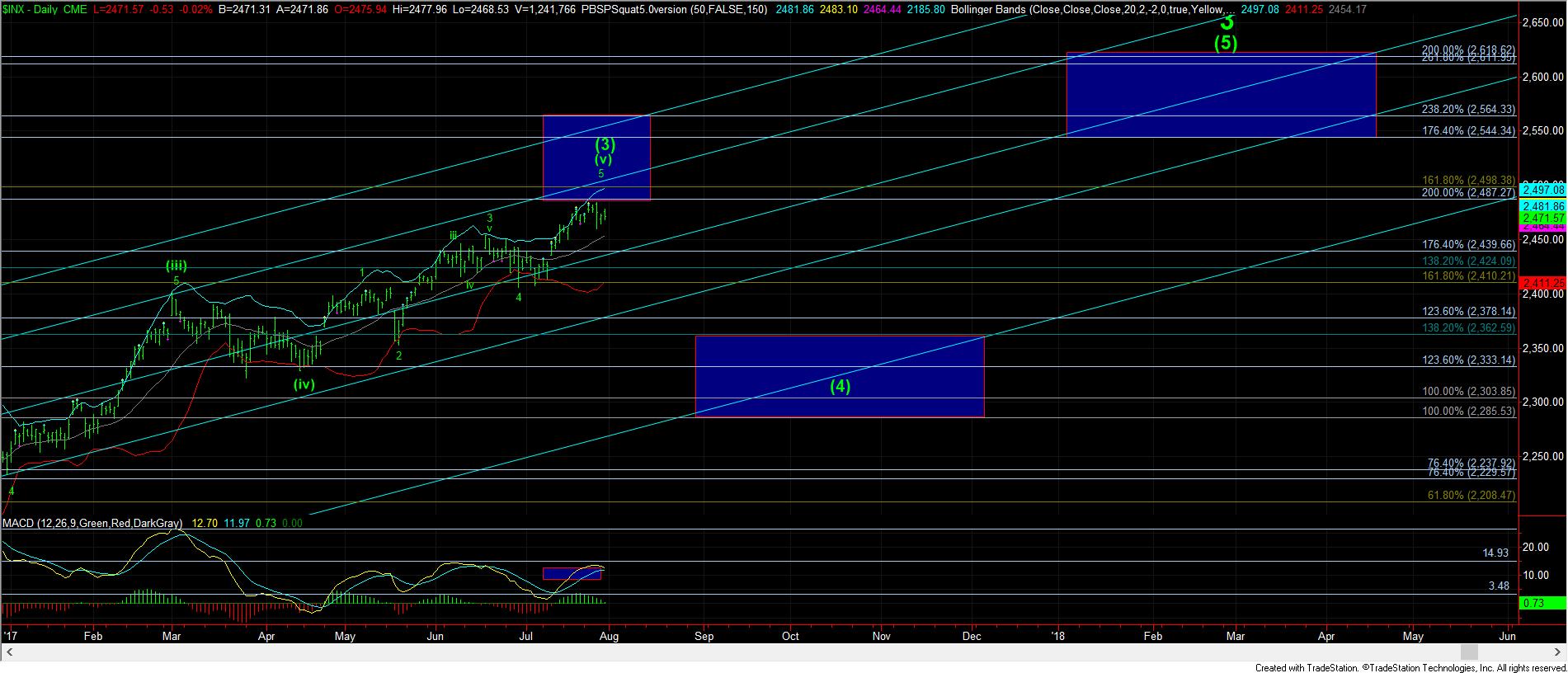Image resolution: width=1568 pixels, height=673 pixels.
Task: Click the 20.00 MACD axis label
Action: click(1535, 547)
